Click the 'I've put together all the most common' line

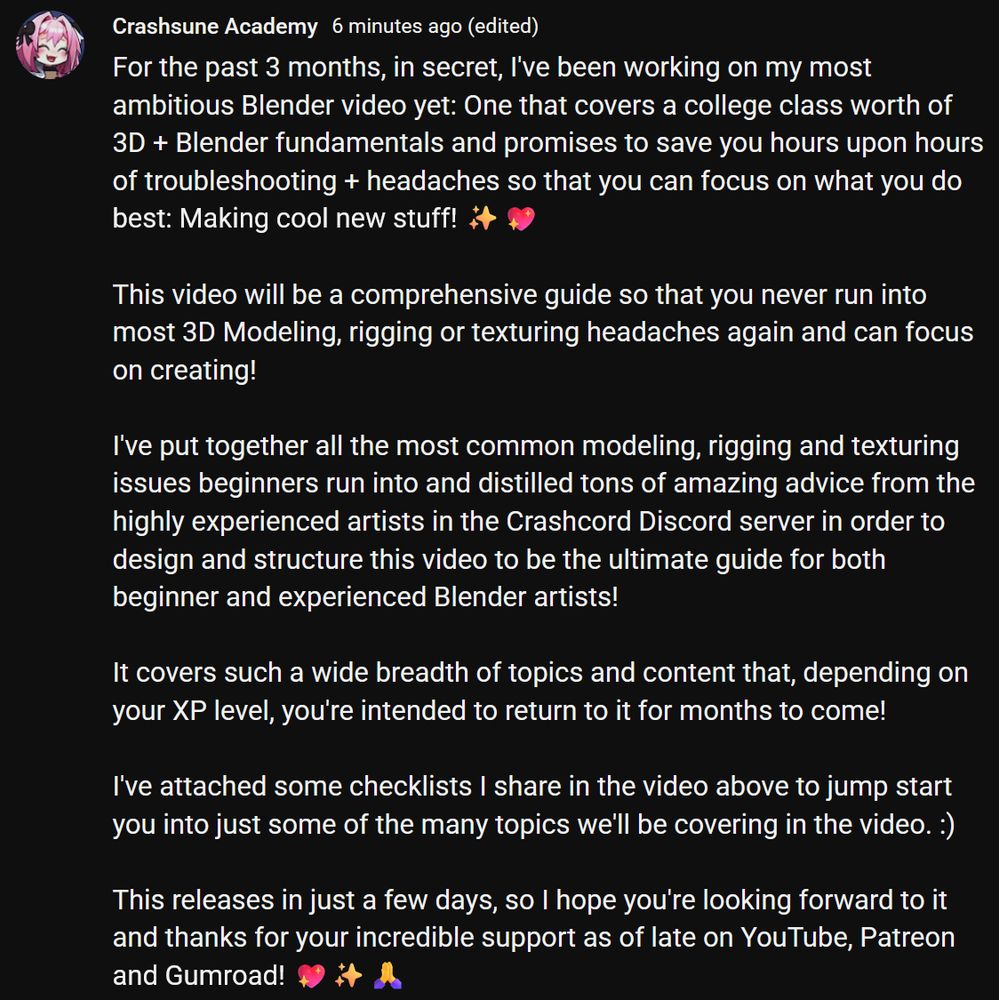[x=535, y=446]
